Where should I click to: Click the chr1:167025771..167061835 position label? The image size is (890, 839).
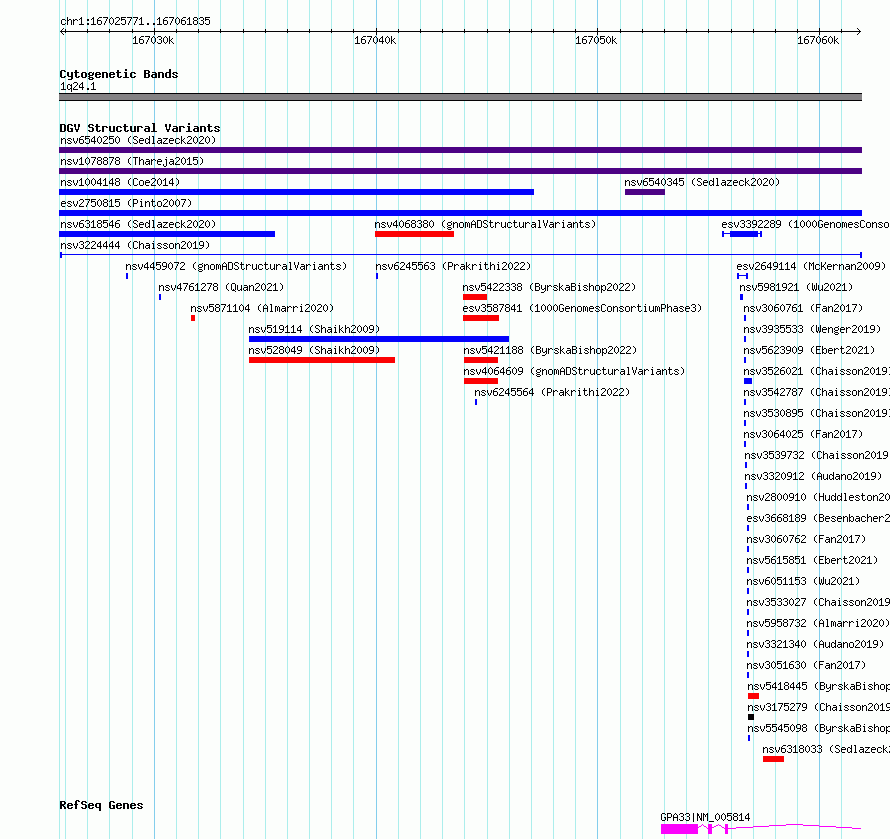coord(135,21)
